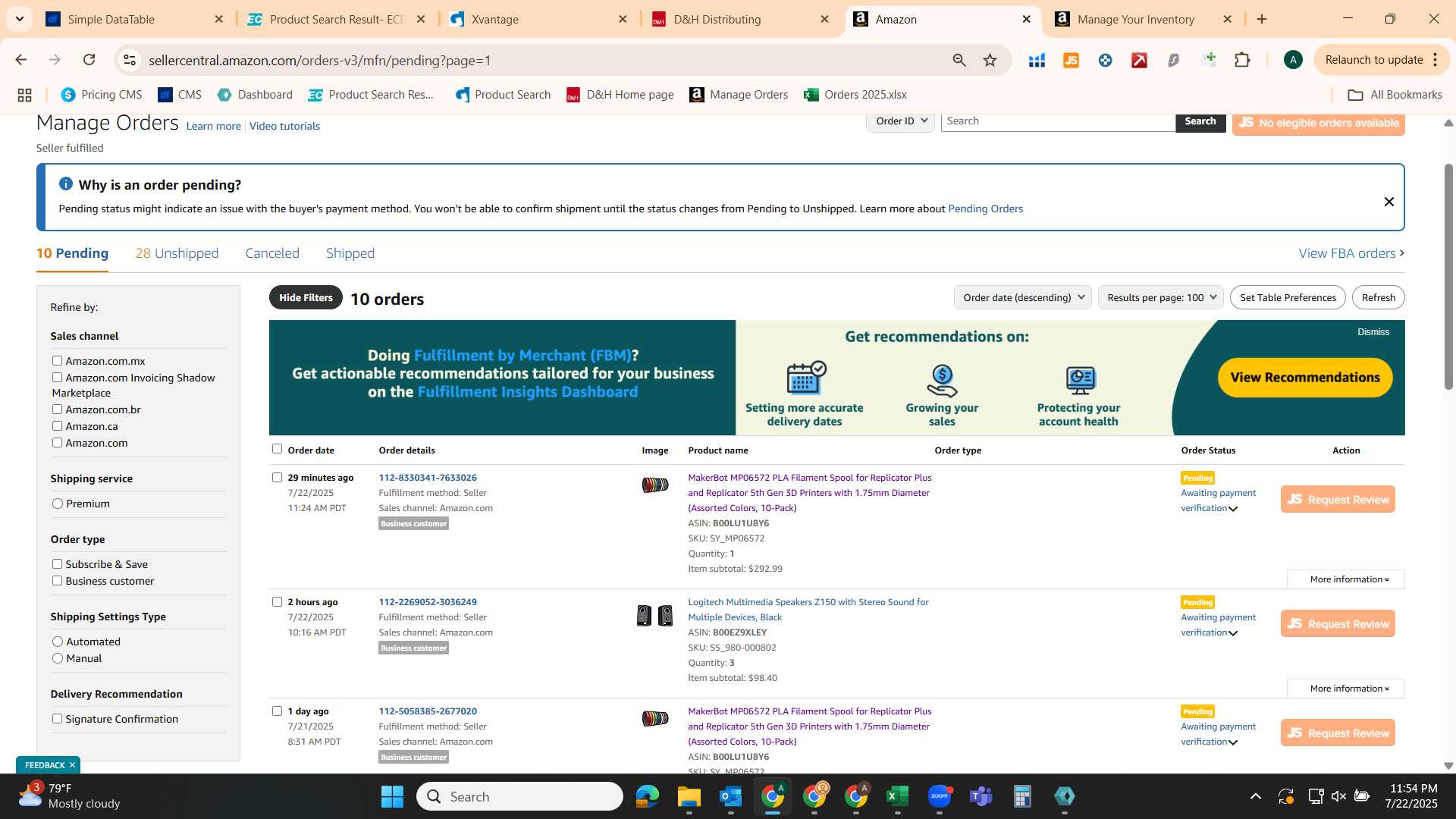Open order link 112-8330341-7633026
This screenshot has height=819, width=1456.
(x=428, y=478)
